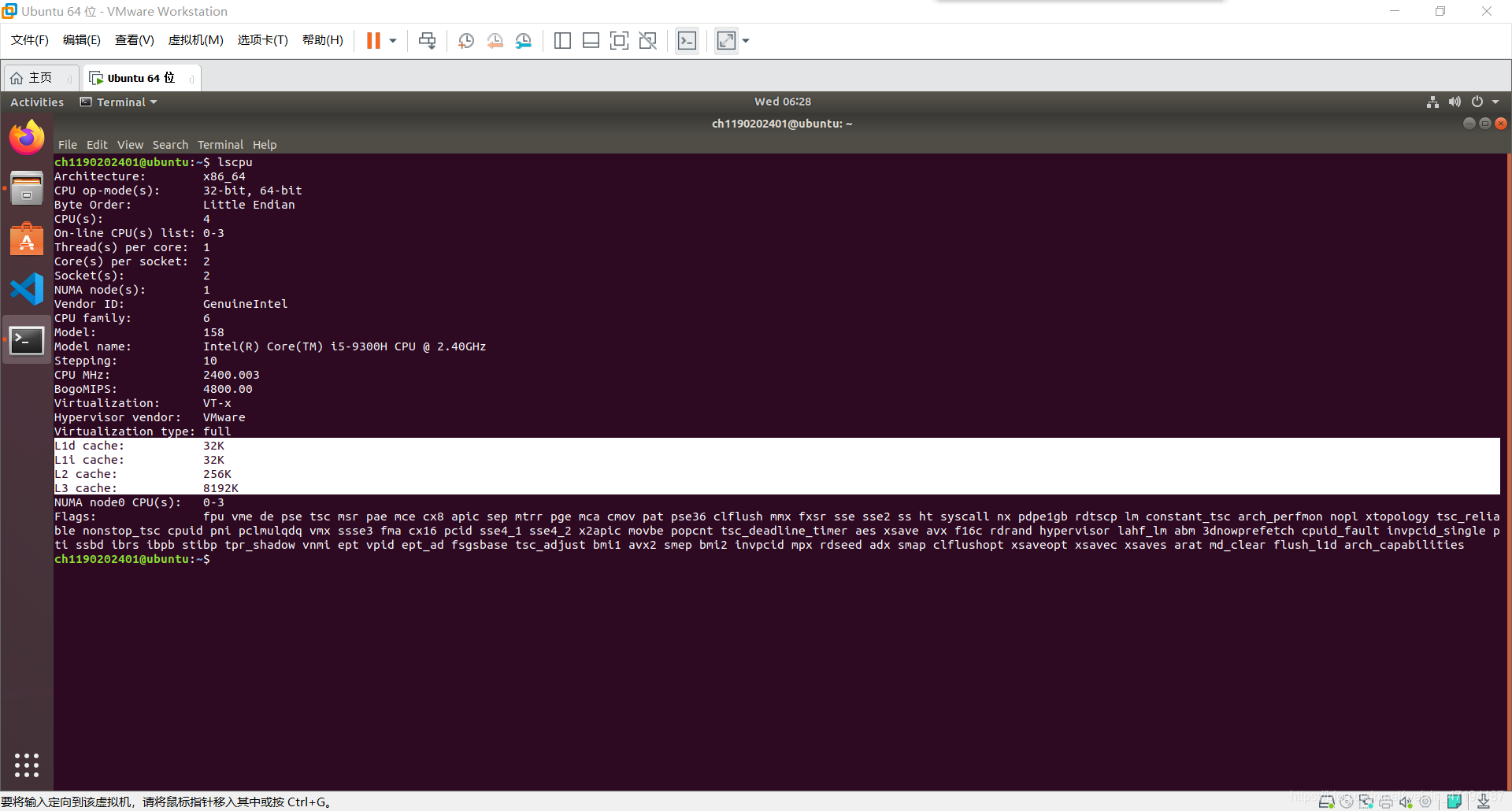
Task: Toggle the thumbnail bar view
Action: pos(591,41)
